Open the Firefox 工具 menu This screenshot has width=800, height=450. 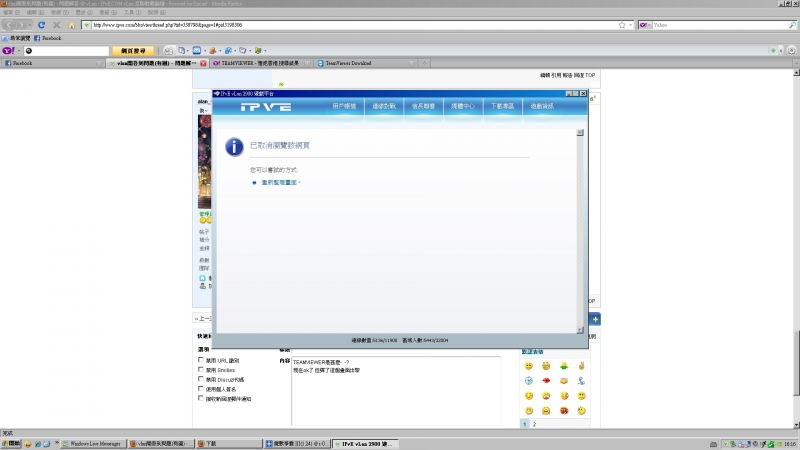(x=132, y=12)
